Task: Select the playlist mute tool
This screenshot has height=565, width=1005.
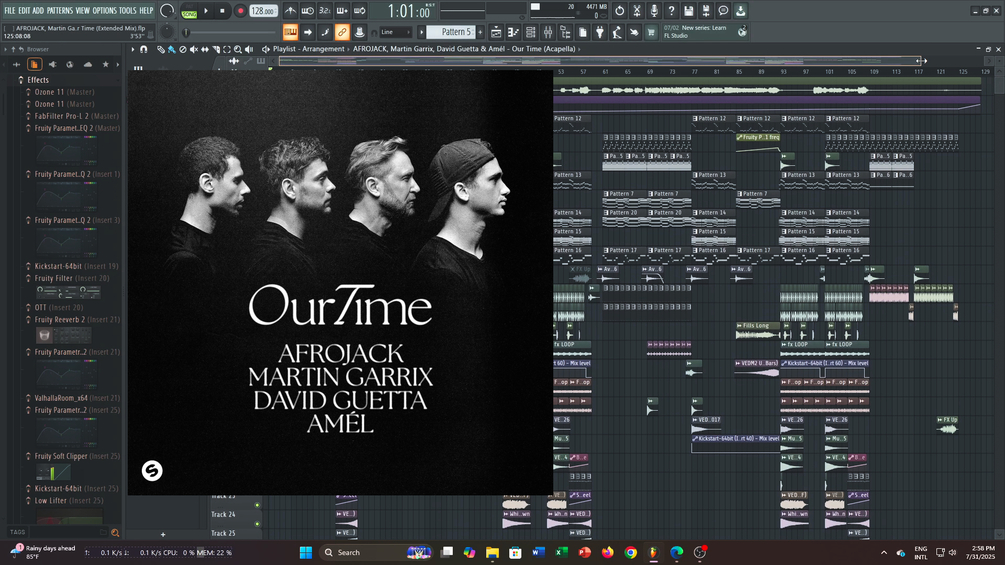Action: (x=194, y=49)
